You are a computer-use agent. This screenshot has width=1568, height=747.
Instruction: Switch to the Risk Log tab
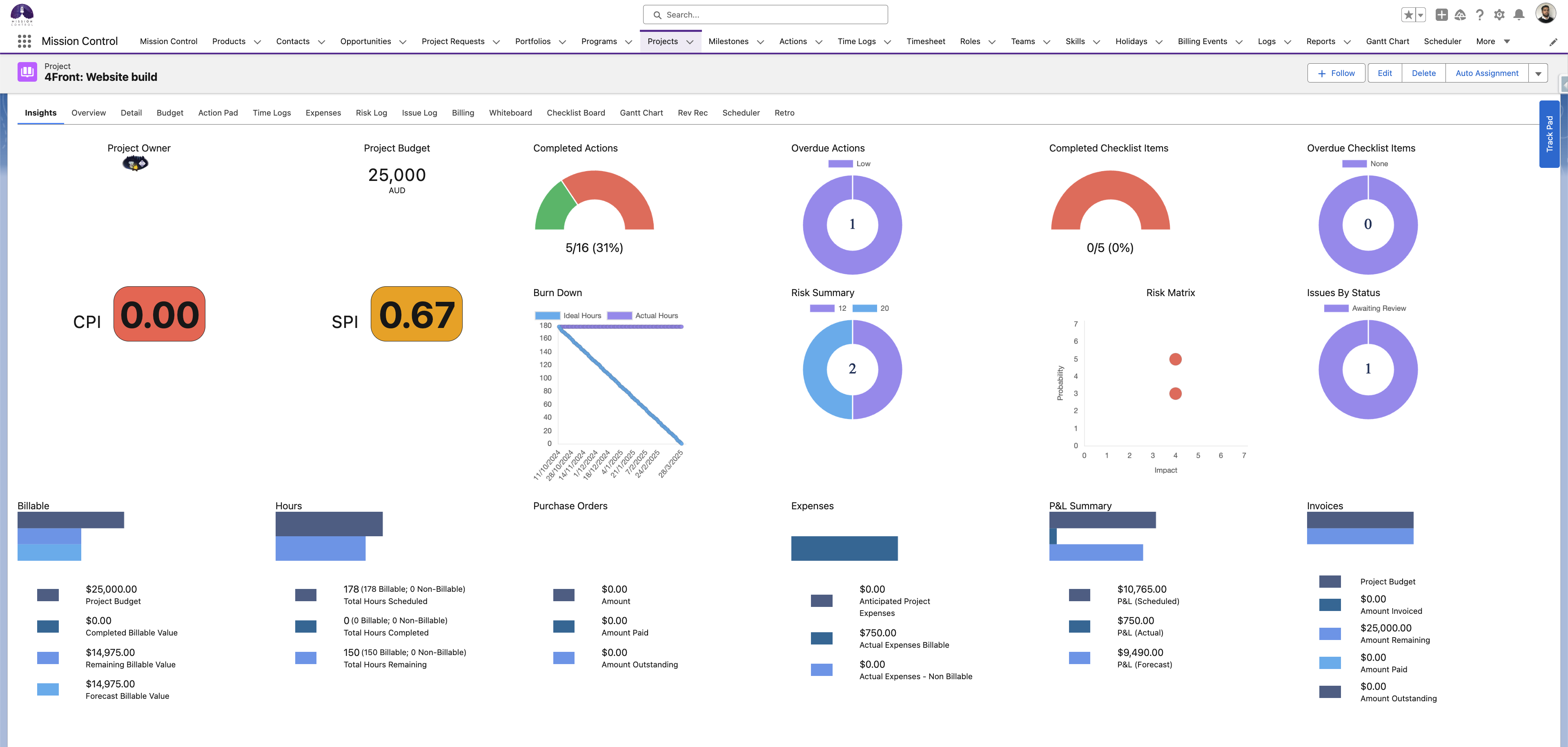(x=371, y=113)
